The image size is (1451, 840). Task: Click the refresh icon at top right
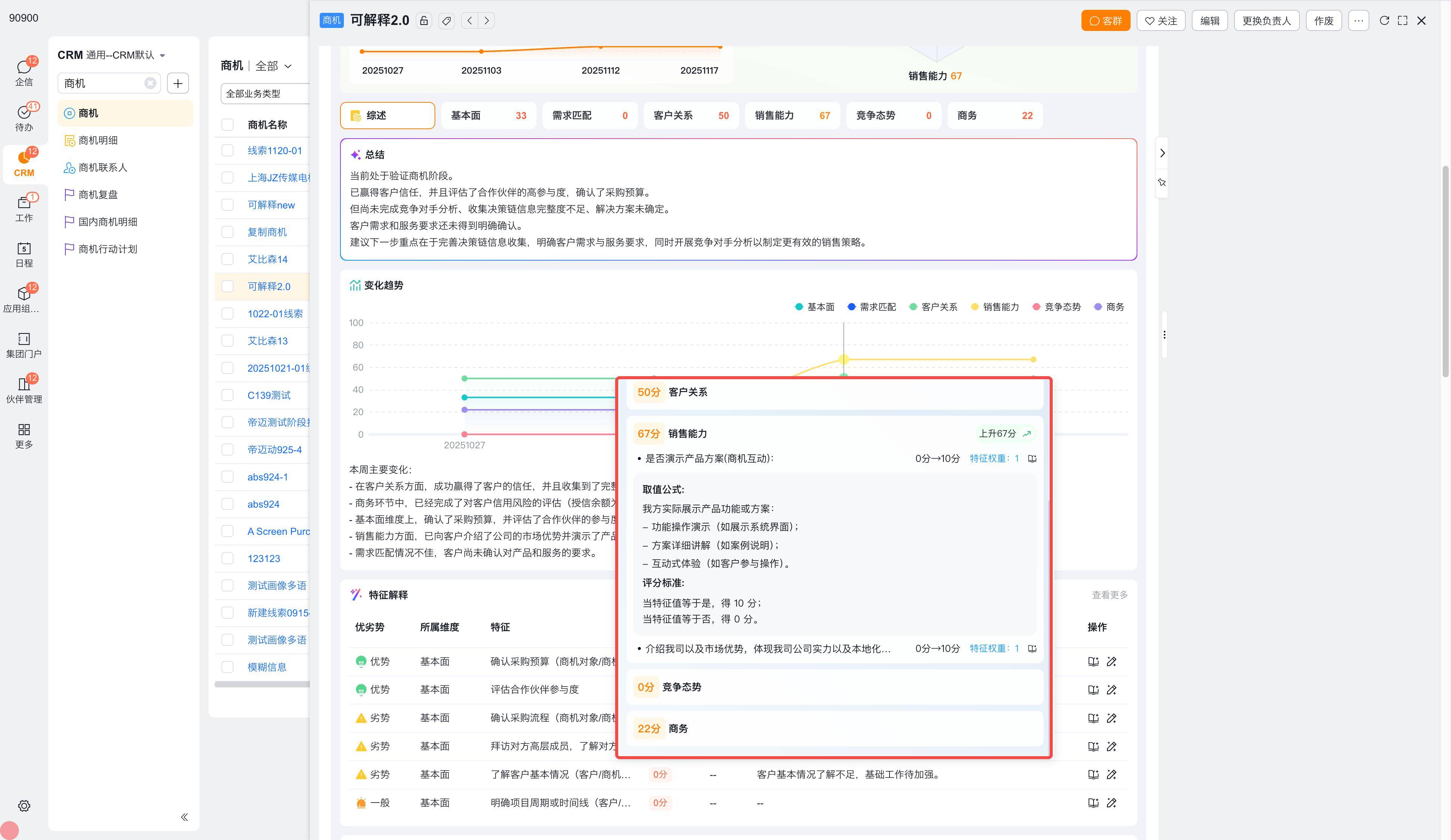pyautogui.click(x=1384, y=21)
